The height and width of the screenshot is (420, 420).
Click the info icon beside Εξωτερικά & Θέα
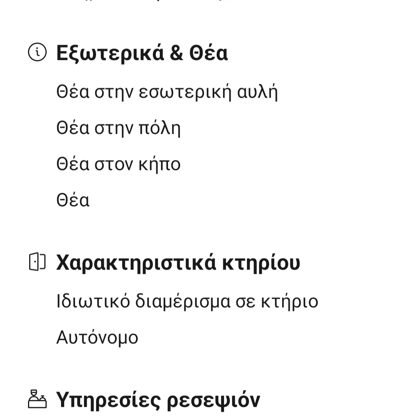[x=37, y=52]
